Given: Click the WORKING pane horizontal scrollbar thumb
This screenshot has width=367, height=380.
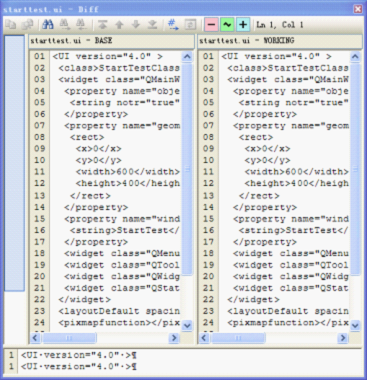Looking at the screenshot, I should [238, 338].
